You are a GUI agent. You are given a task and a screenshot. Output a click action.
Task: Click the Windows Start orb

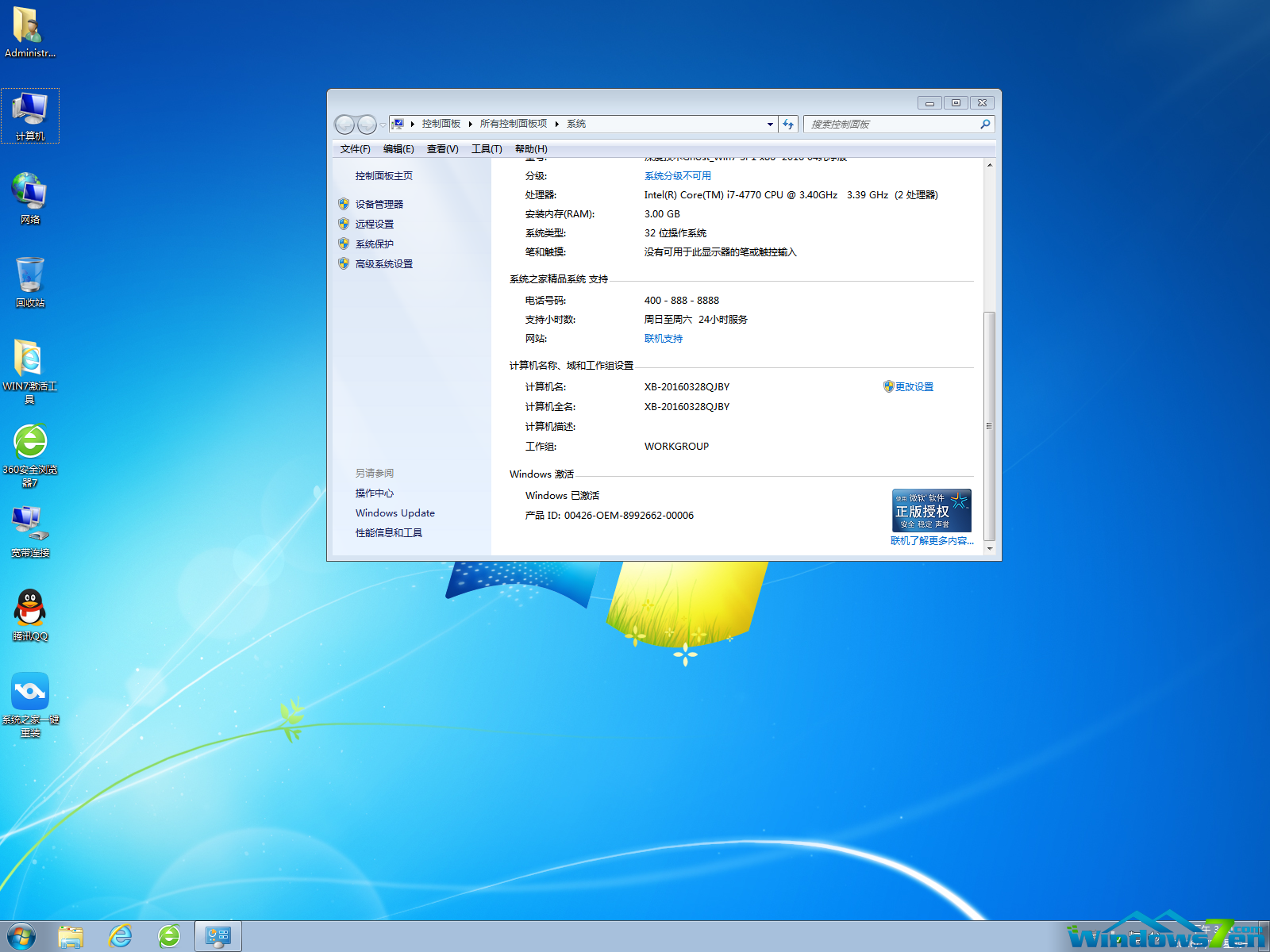point(20,936)
